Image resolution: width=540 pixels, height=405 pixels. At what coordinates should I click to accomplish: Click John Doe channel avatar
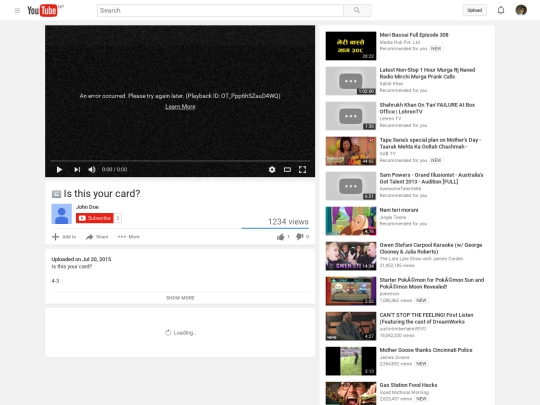(62, 214)
